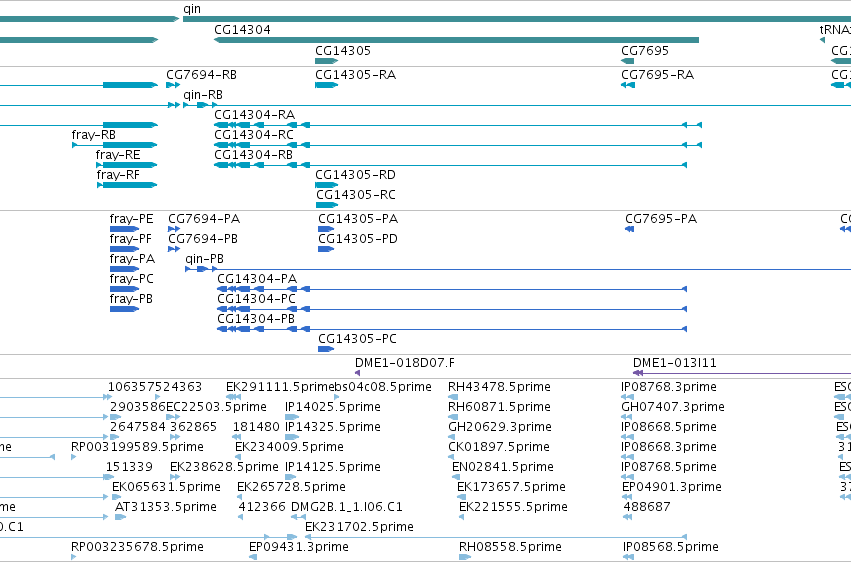This screenshot has width=851, height=562.
Task: Select transcript CG14304-RB
Action: (253, 155)
